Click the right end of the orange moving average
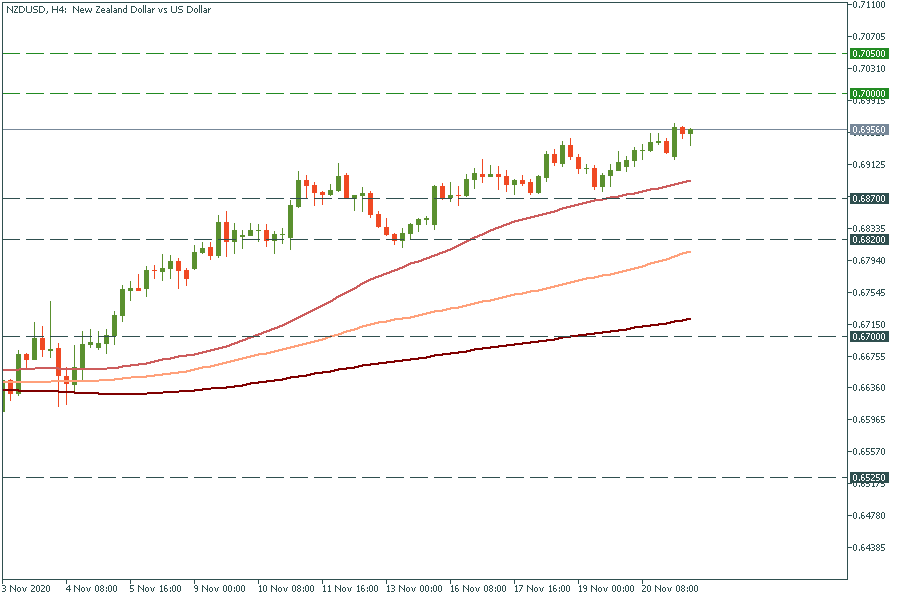 [x=689, y=252]
